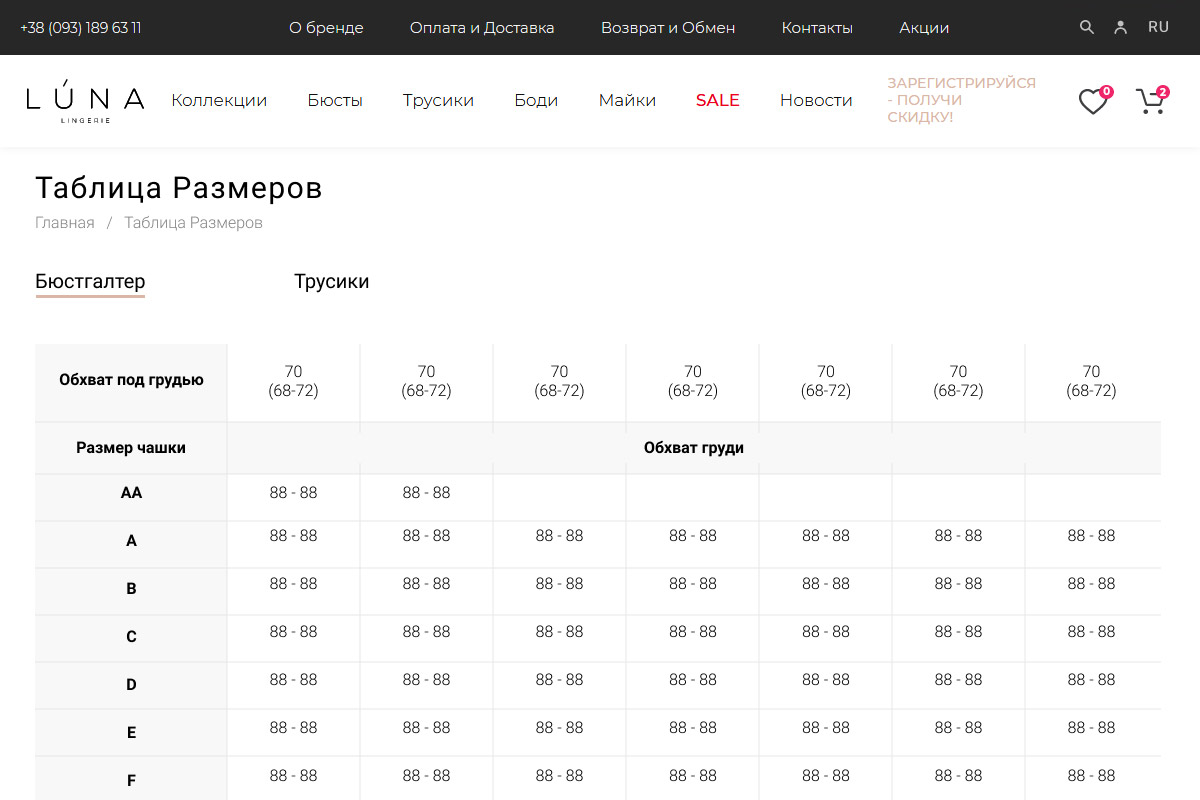Open the Майки category
This screenshot has height=800, width=1200.
click(627, 100)
